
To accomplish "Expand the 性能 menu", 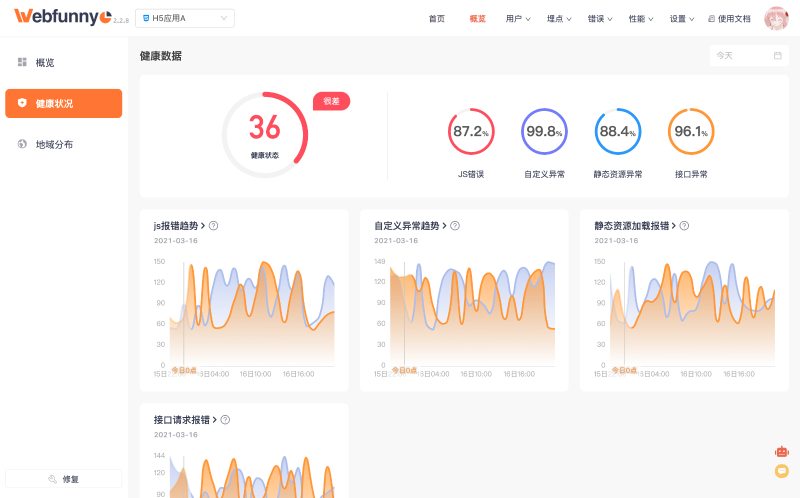I will pyautogui.click(x=641, y=19).
